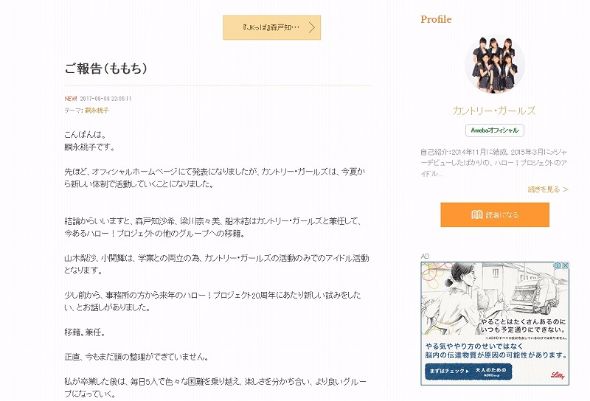This screenshot has height=401, width=590.
Task: Close the advertisement with the X icon
Action: coord(565,266)
